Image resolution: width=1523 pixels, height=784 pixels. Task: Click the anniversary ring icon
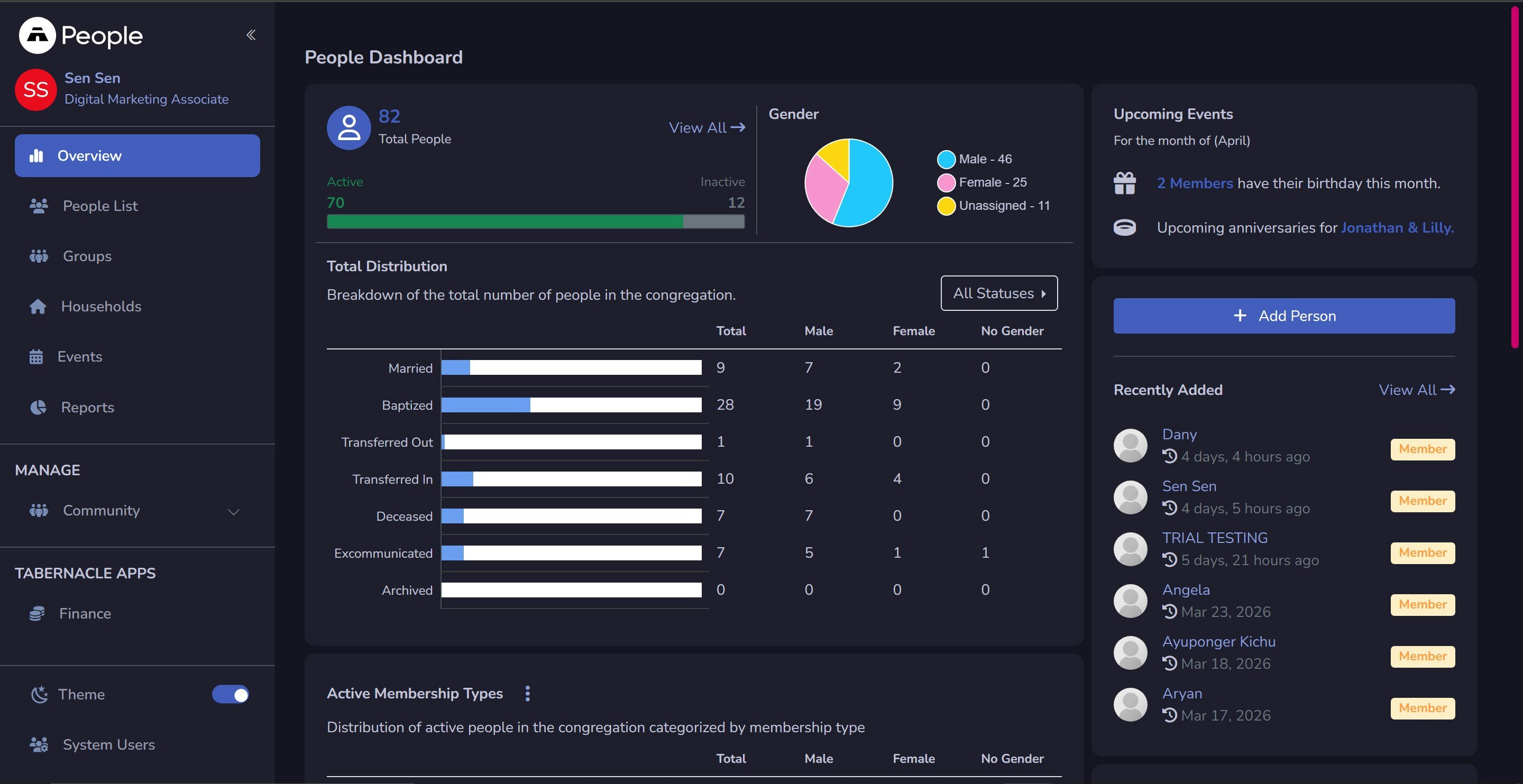tap(1124, 228)
